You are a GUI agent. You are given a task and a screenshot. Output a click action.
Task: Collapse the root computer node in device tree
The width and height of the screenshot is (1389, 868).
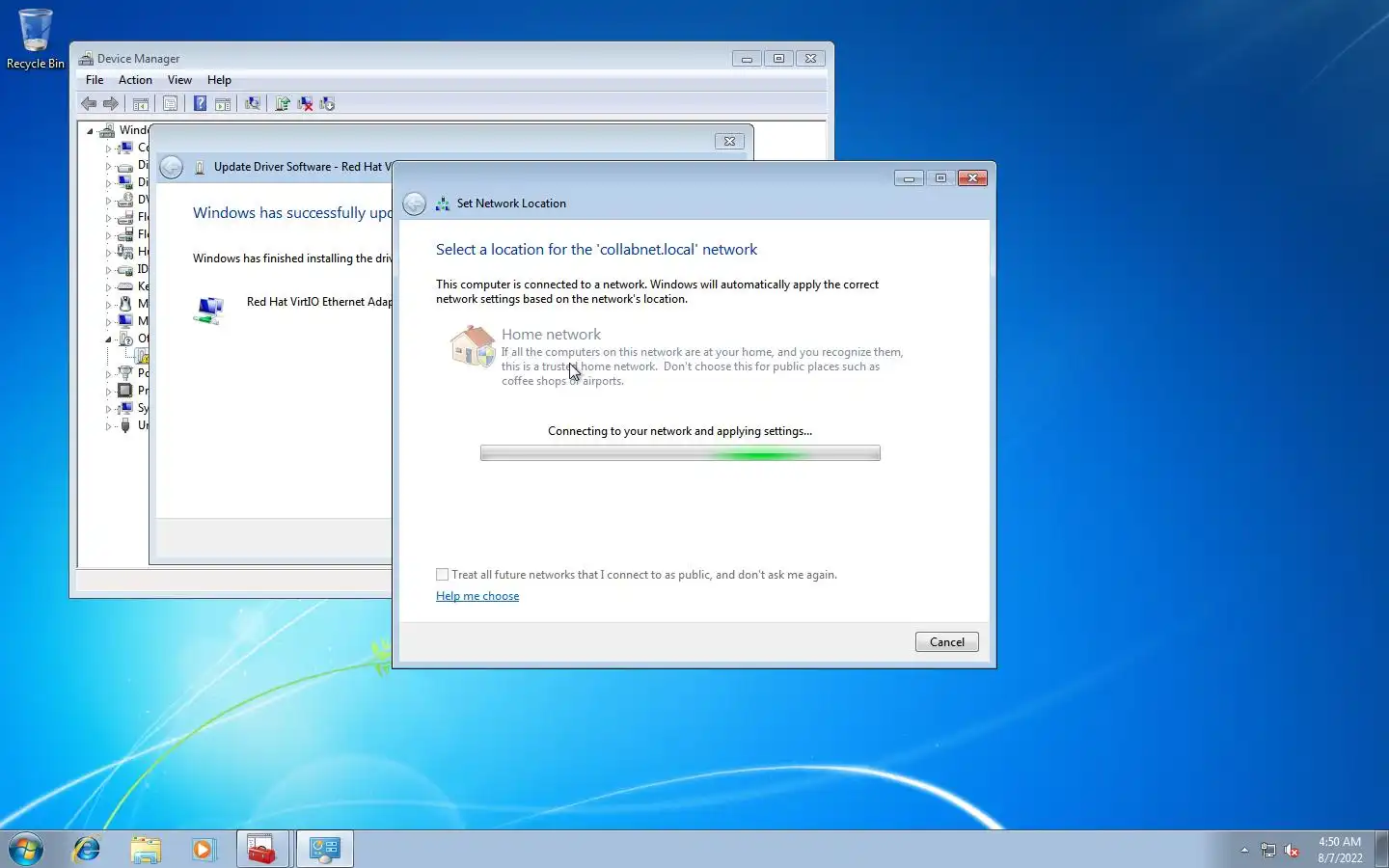pyautogui.click(x=91, y=130)
